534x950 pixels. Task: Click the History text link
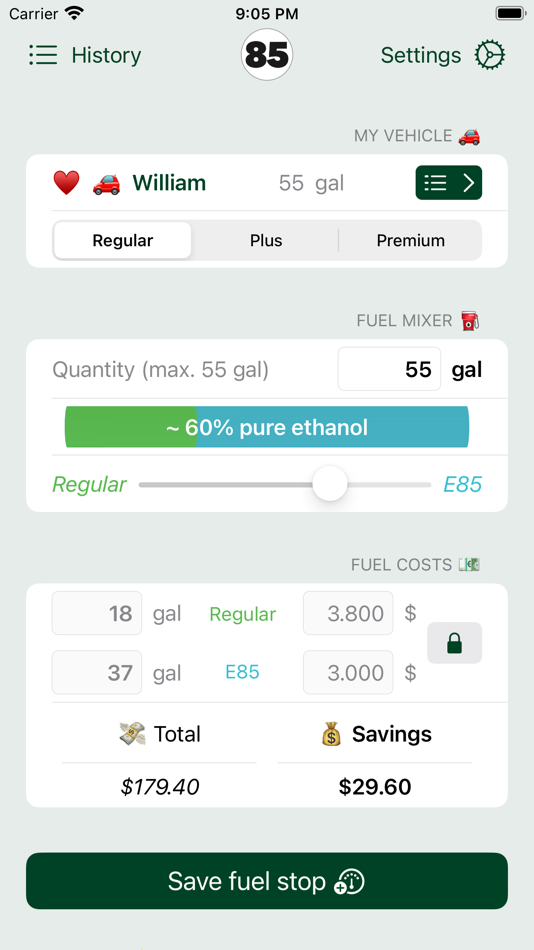106,55
